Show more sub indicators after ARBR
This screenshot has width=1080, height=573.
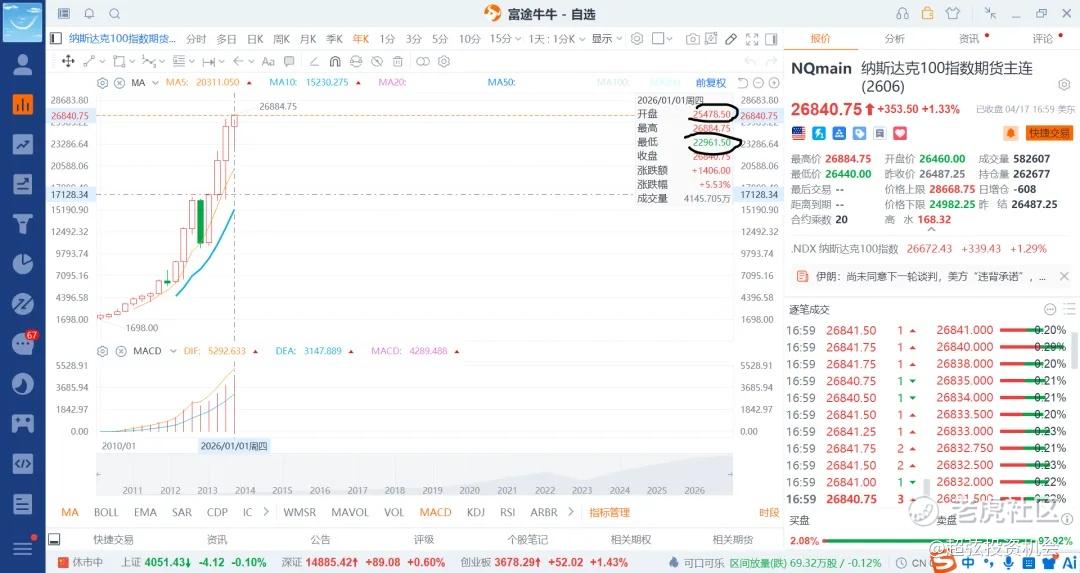click(570, 512)
